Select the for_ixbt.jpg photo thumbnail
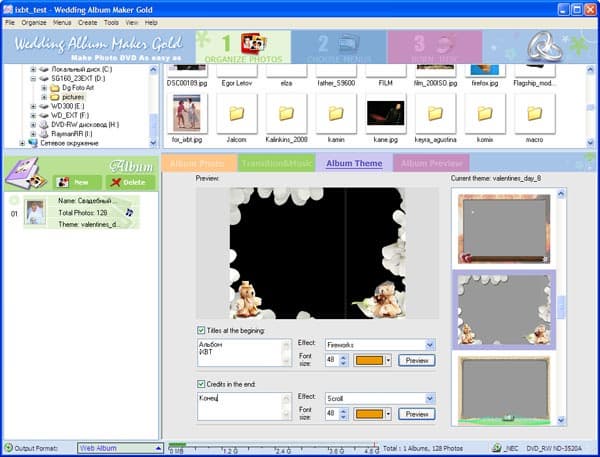The width and height of the screenshot is (600, 457). [187, 113]
